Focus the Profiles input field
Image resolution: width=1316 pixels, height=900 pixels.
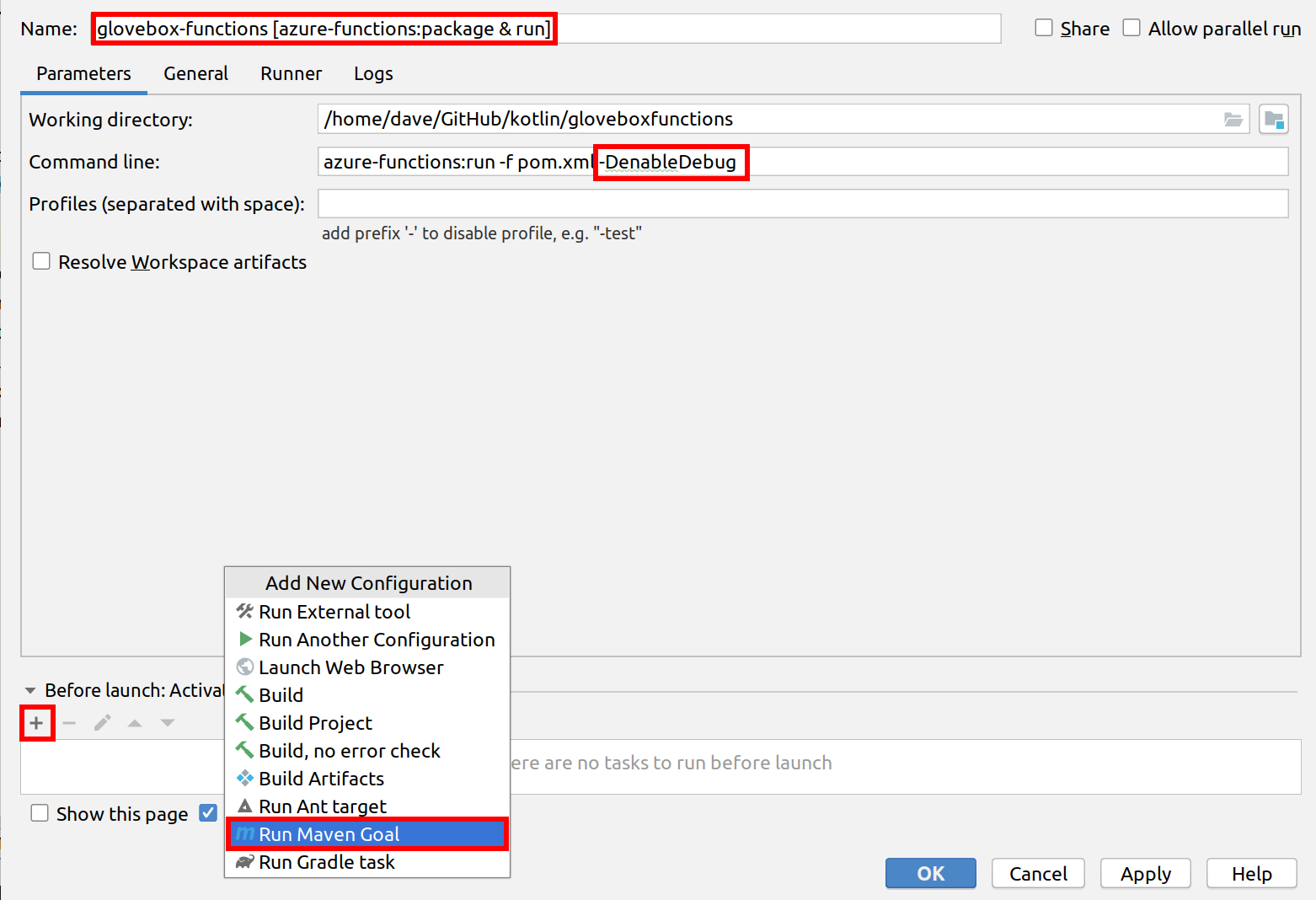803,204
